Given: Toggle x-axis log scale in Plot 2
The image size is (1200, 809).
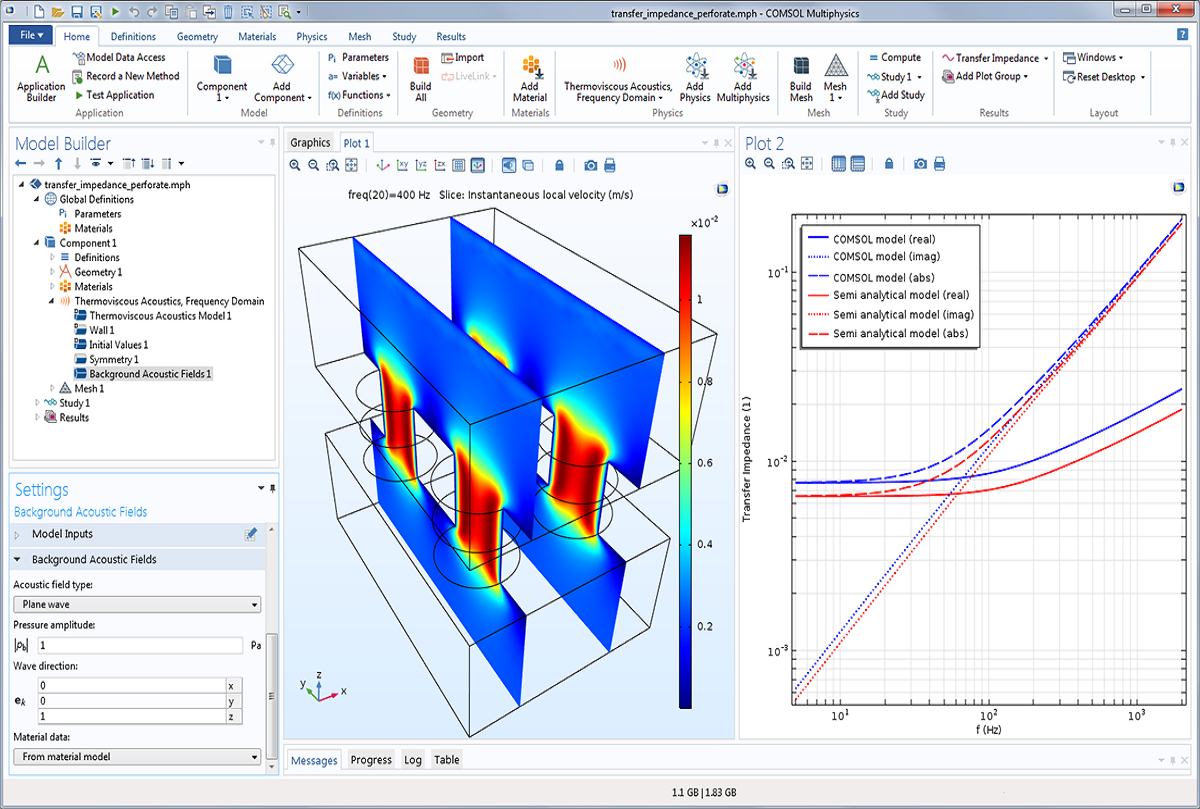Looking at the screenshot, I should (x=839, y=164).
